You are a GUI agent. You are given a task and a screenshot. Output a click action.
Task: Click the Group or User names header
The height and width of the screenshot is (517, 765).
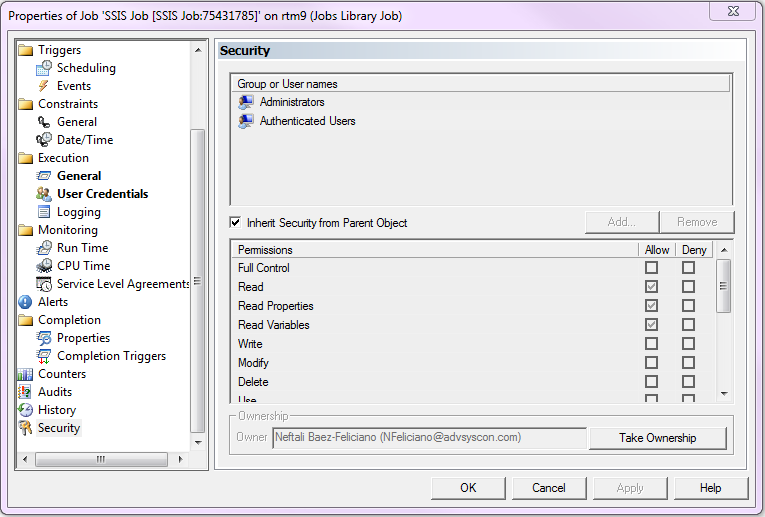tap(481, 84)
